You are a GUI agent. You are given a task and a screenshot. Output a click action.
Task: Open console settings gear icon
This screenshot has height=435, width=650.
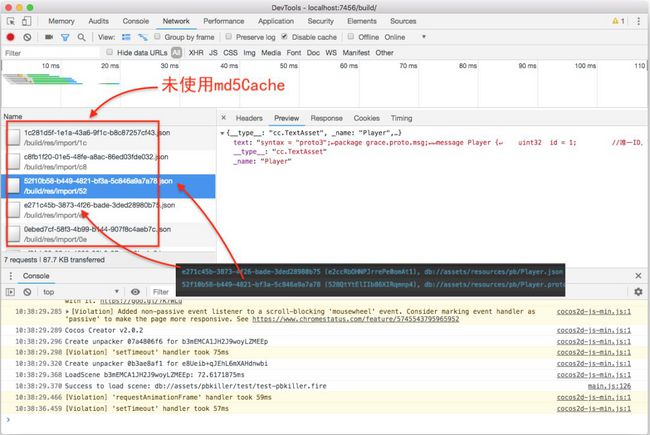click(638, 292)
